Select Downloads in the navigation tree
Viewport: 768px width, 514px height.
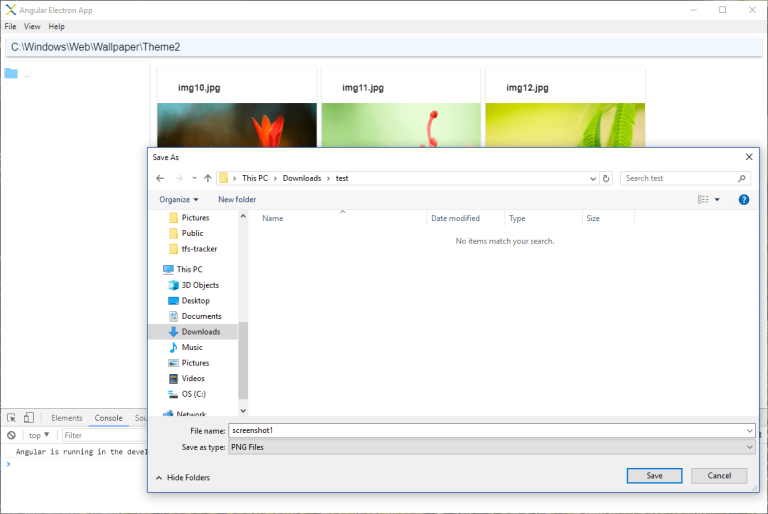(x=200, y=332)
